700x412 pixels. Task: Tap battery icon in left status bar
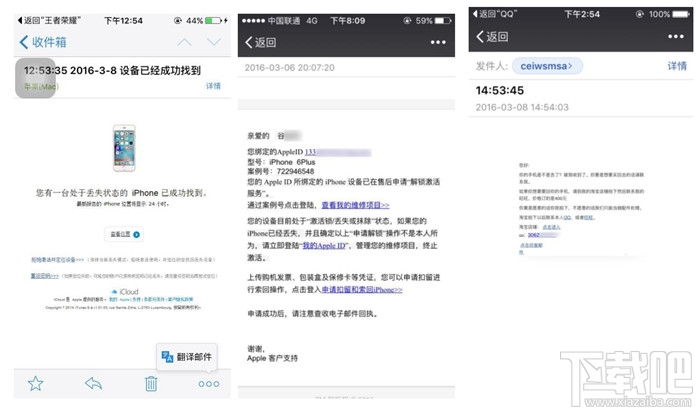point(214,21)
